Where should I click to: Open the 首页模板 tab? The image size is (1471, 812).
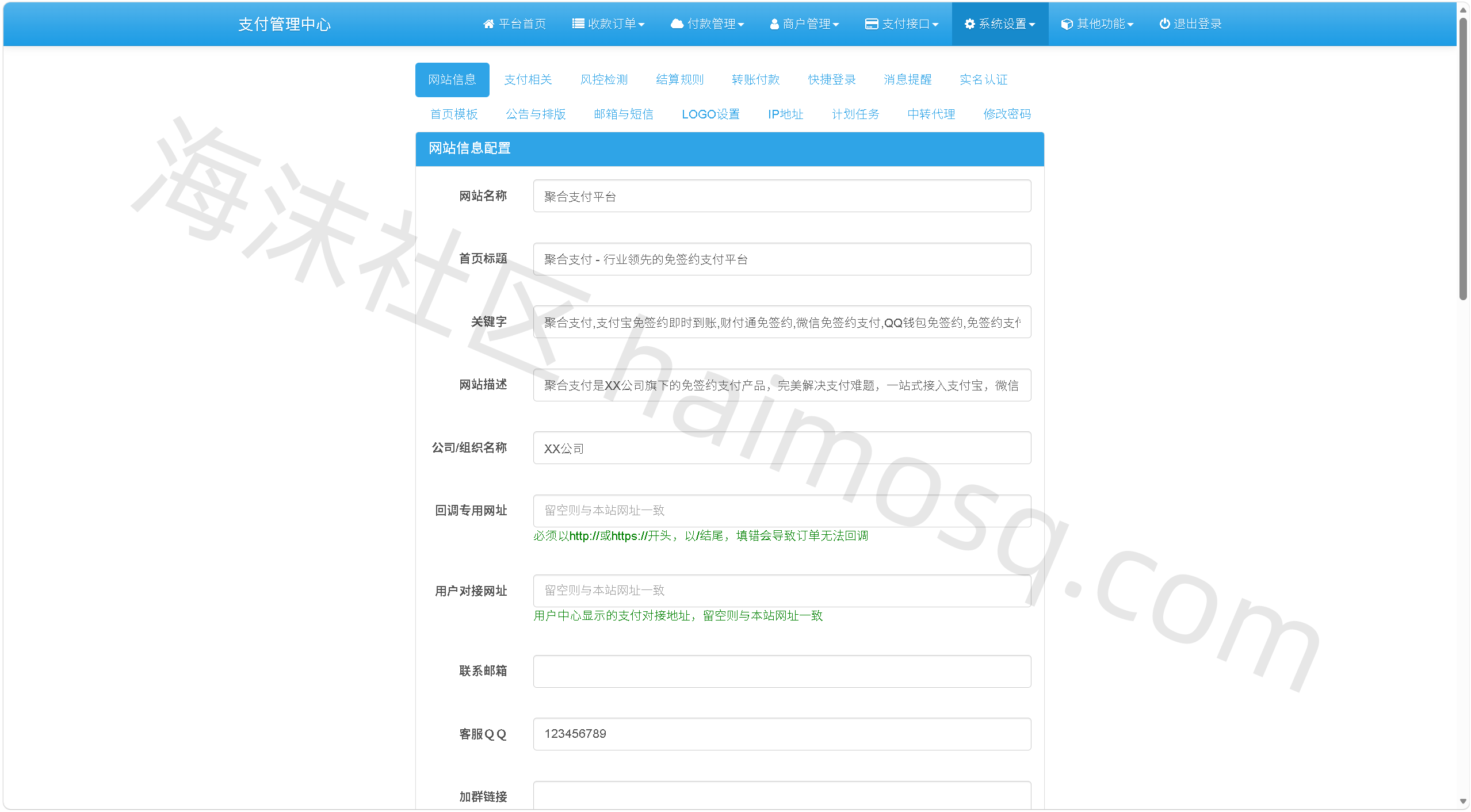coord(454,114)
